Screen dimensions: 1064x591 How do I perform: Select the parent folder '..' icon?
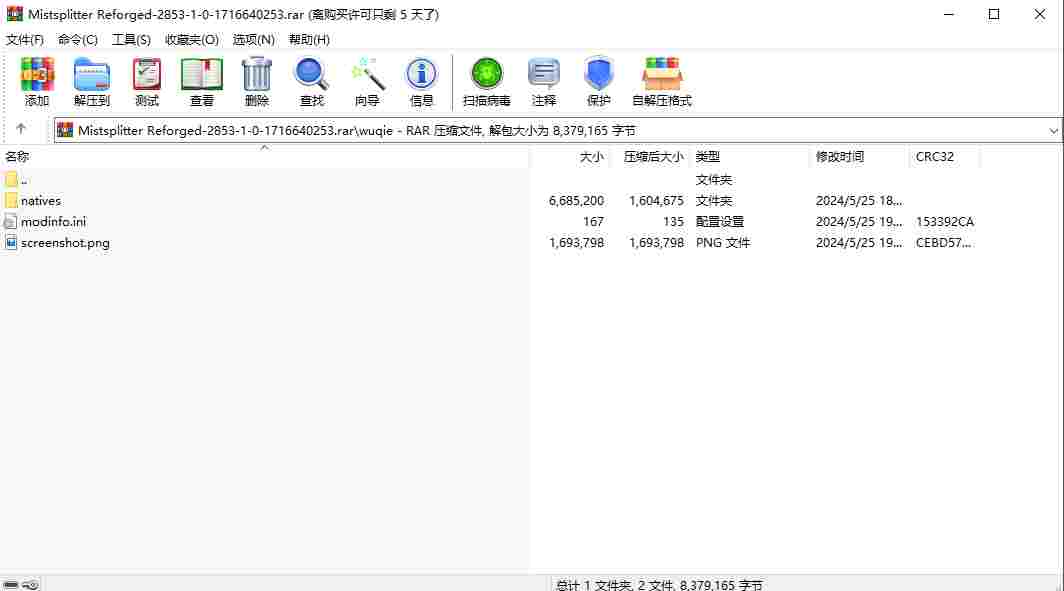point(11,180)
